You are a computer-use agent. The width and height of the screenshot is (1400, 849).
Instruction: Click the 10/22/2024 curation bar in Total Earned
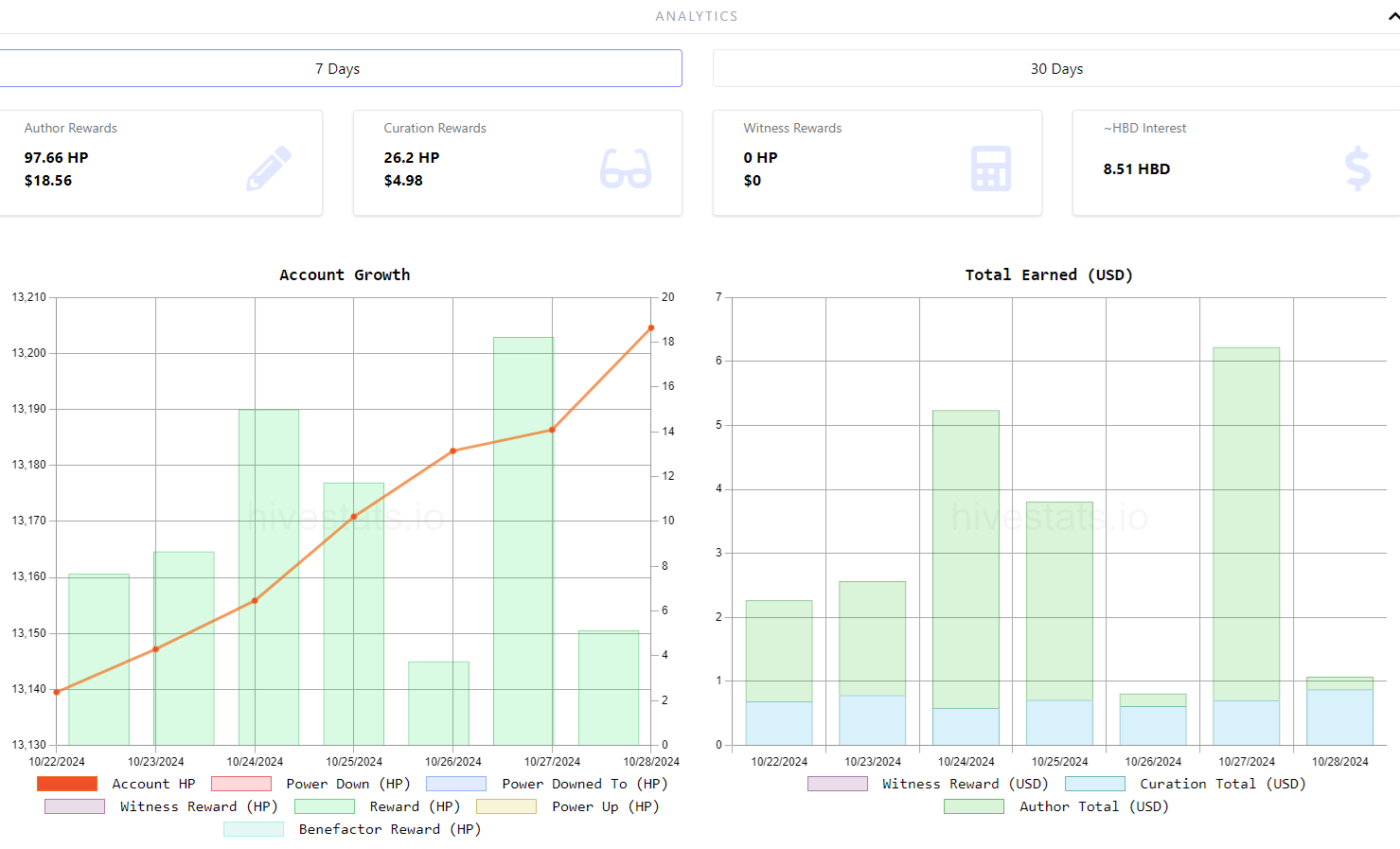(779, 723)
